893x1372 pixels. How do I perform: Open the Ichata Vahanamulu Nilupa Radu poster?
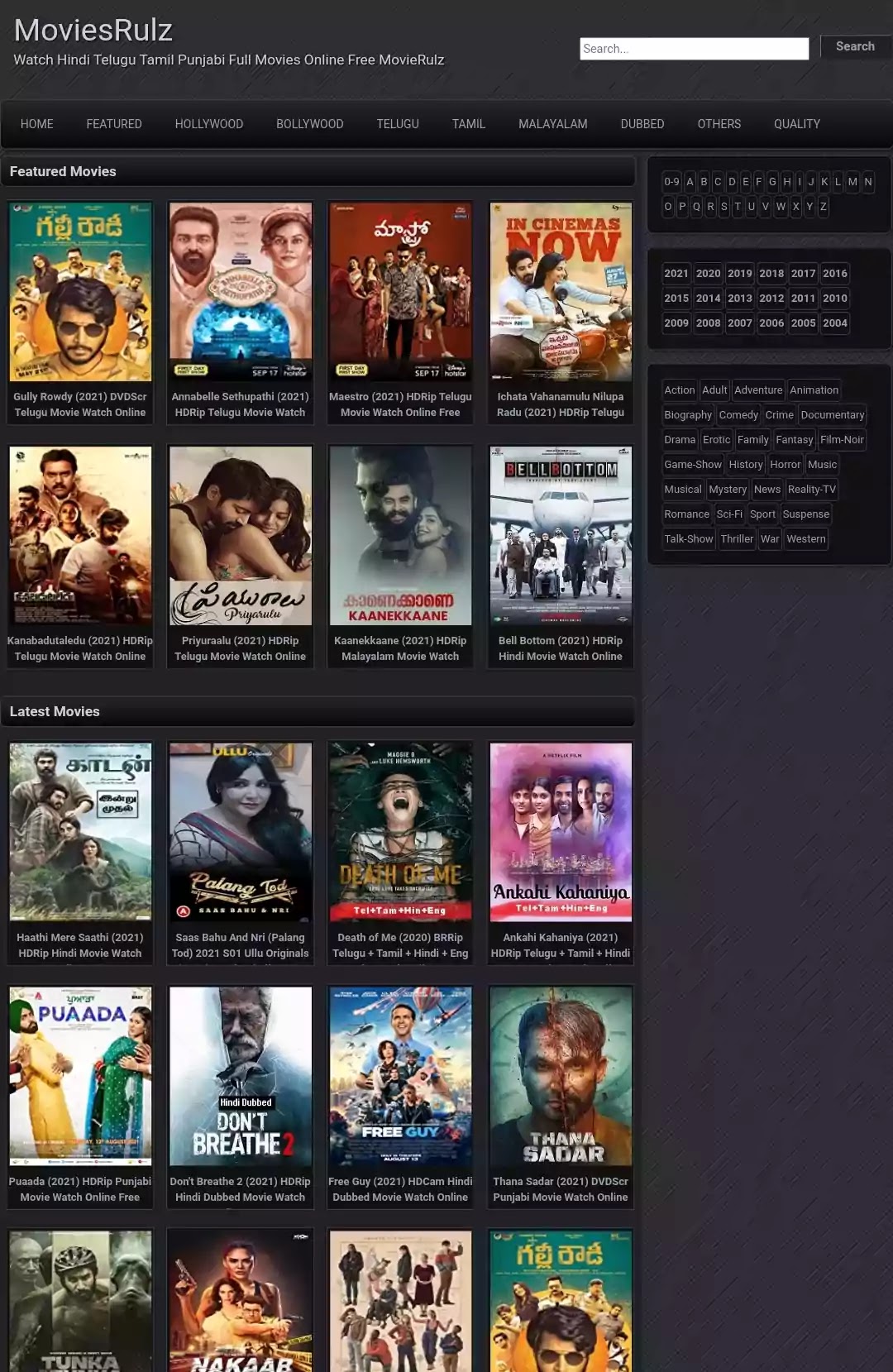coord(561,292)
